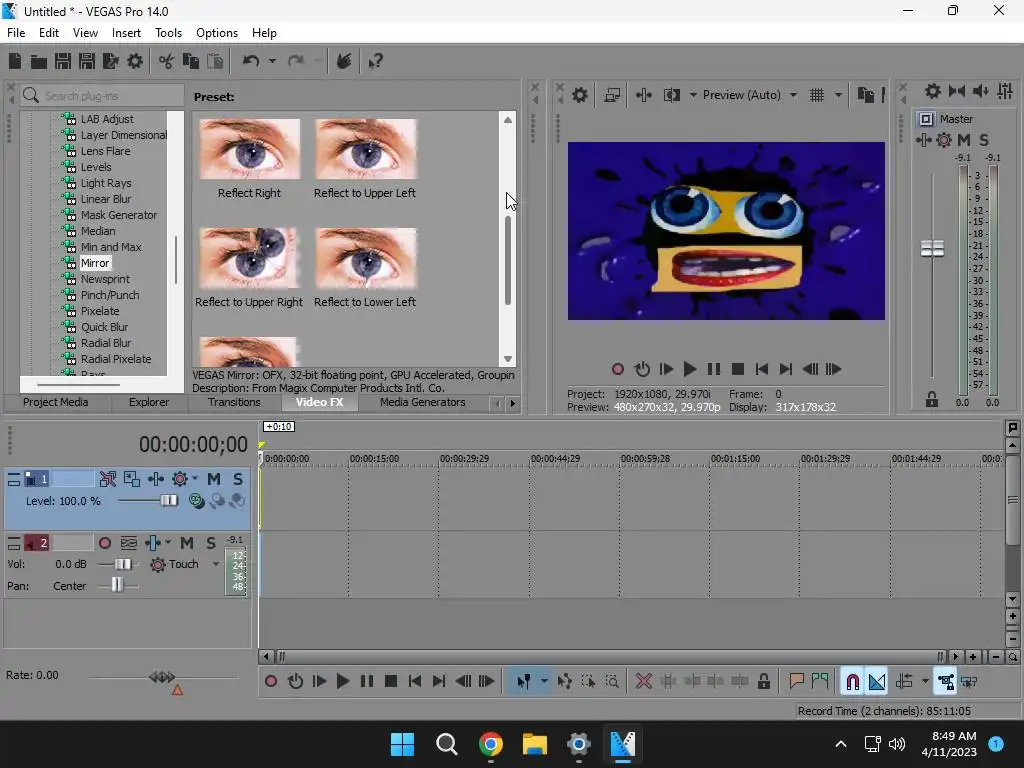The width and height of the screenshot is (1024, 768).
Task: Toggle automatic crossfades button
Action: pos(877,682)
